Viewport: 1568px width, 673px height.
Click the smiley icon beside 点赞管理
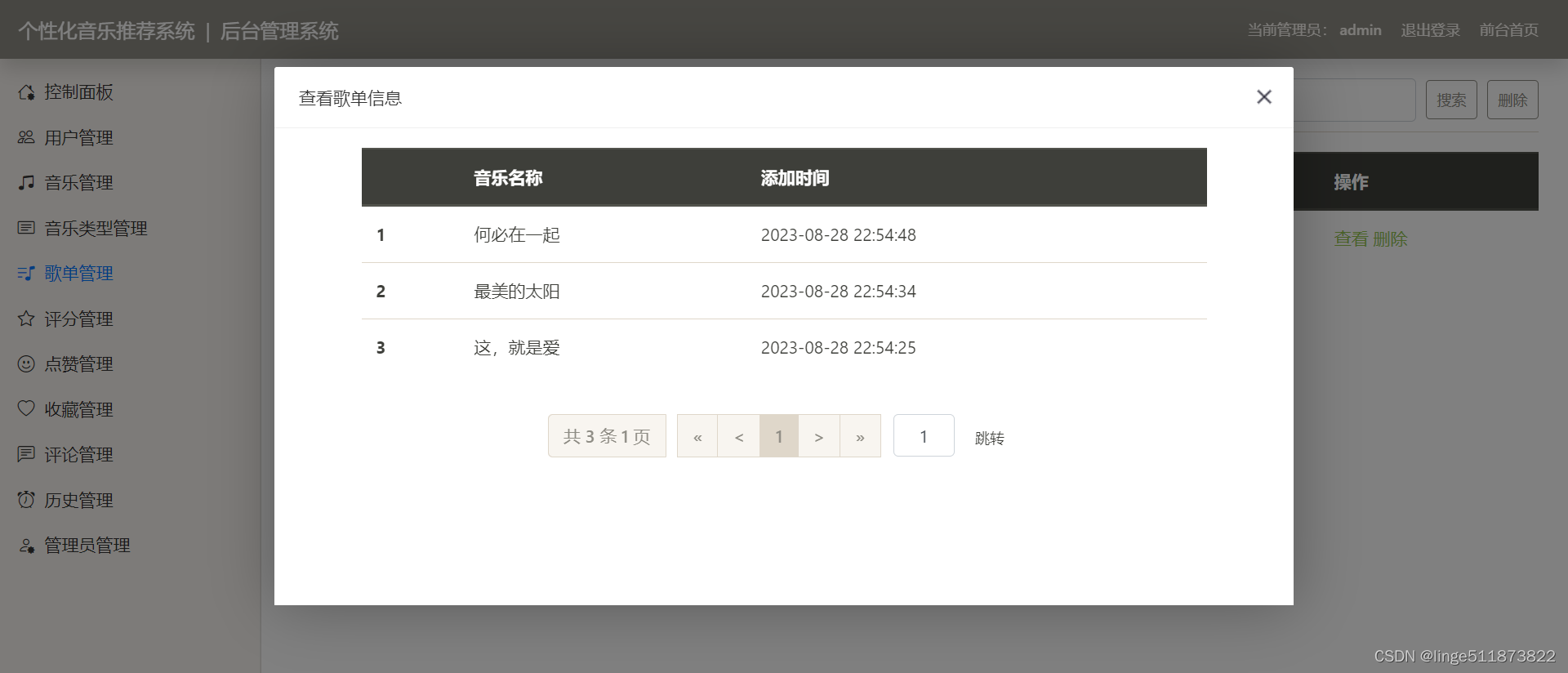click(26, 363)
